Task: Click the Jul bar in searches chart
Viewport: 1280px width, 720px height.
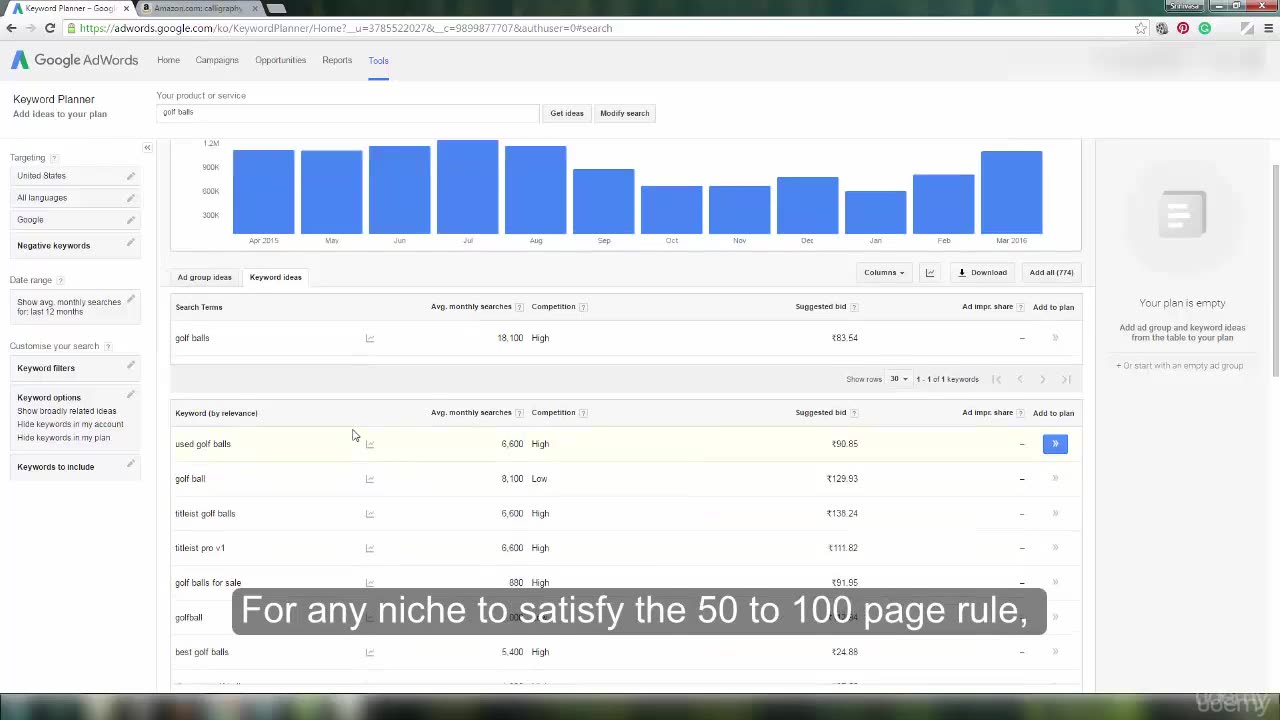Action: pyautogui.click(x=468, y=187)
